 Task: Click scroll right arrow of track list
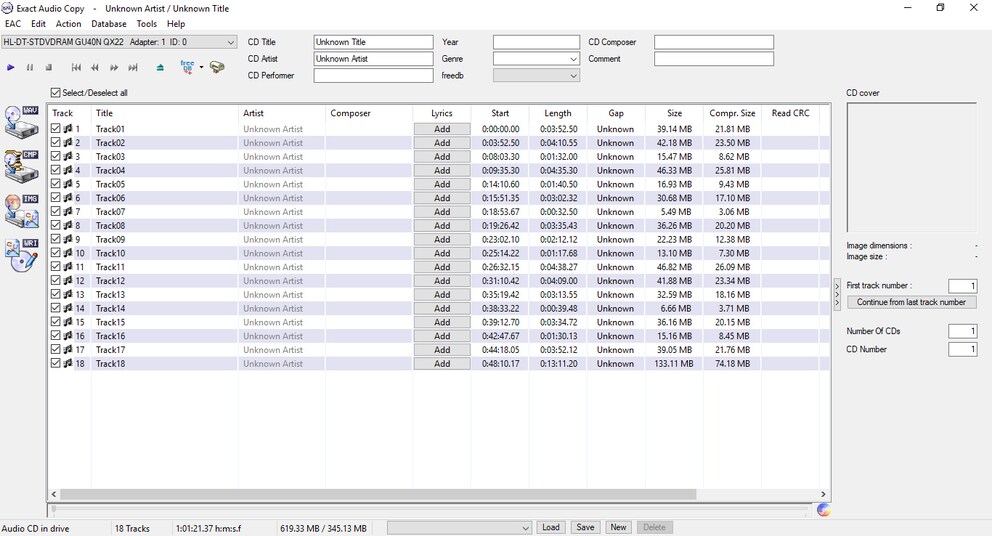pos(823,494)
